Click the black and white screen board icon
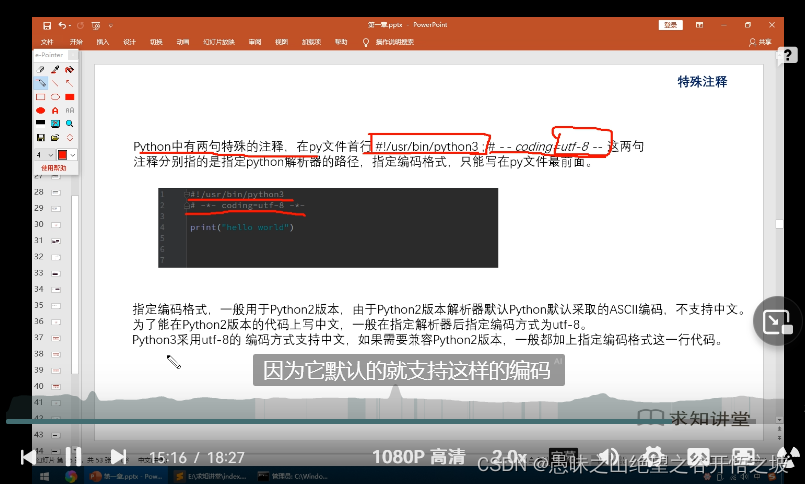Image resolution: width=805 pixels, height=484 pixels. coord(41,123)
